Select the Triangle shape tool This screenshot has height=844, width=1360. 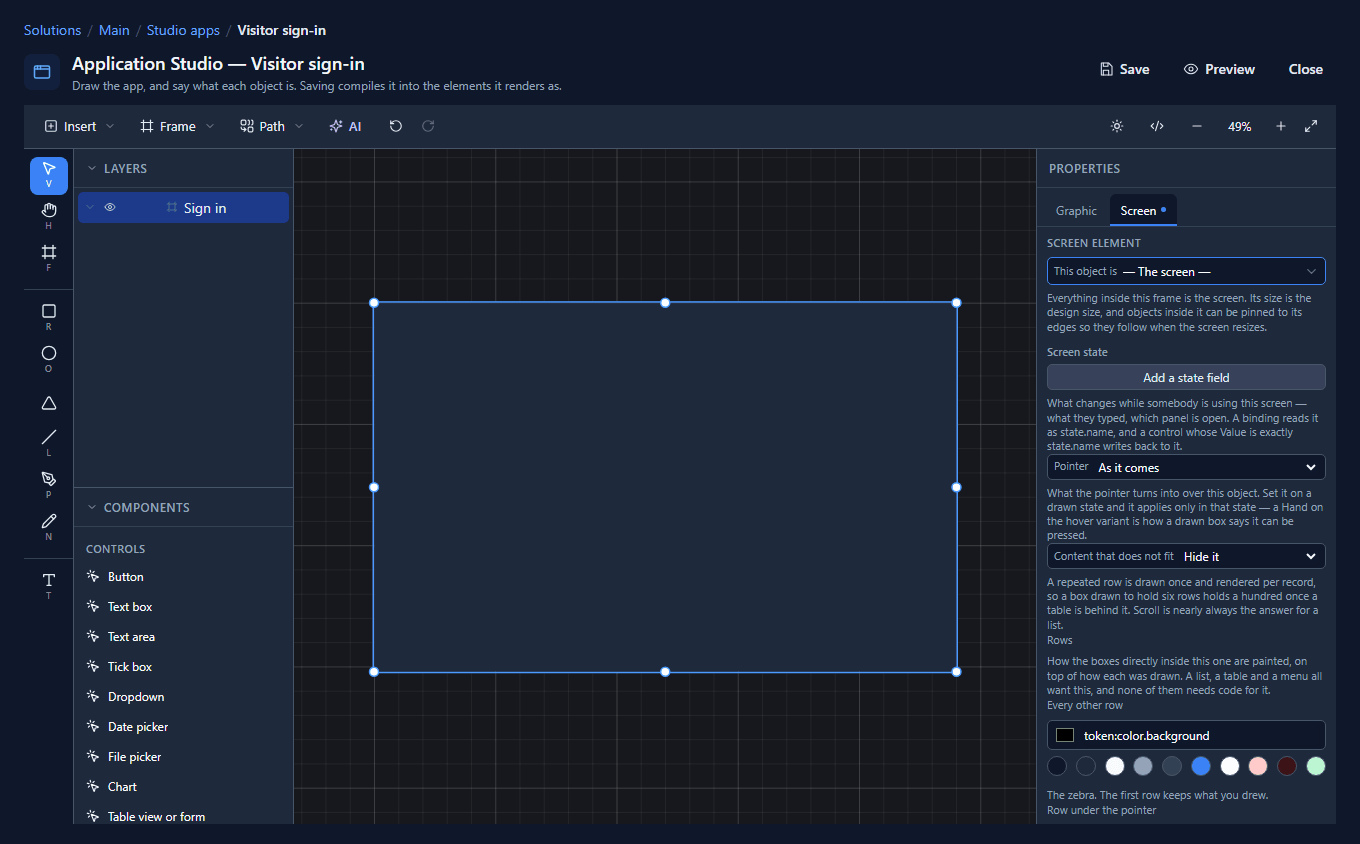tap(49, 403)
